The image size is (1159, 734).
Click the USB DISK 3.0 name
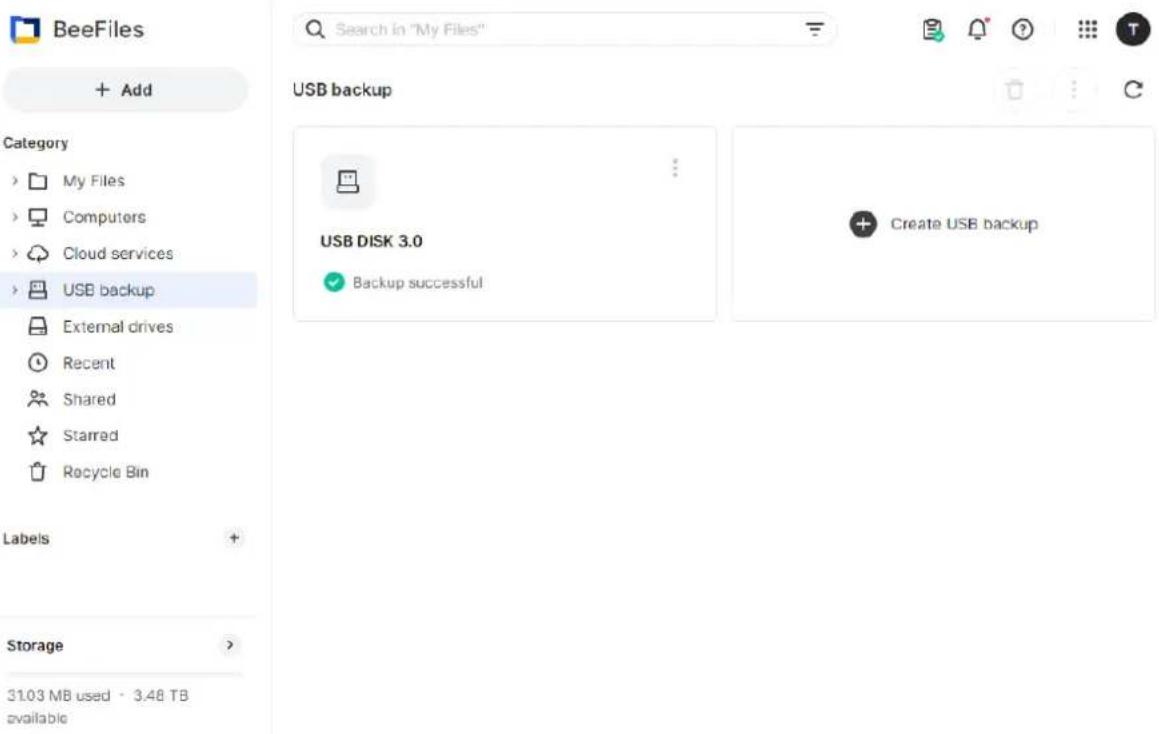pos(371,241)
